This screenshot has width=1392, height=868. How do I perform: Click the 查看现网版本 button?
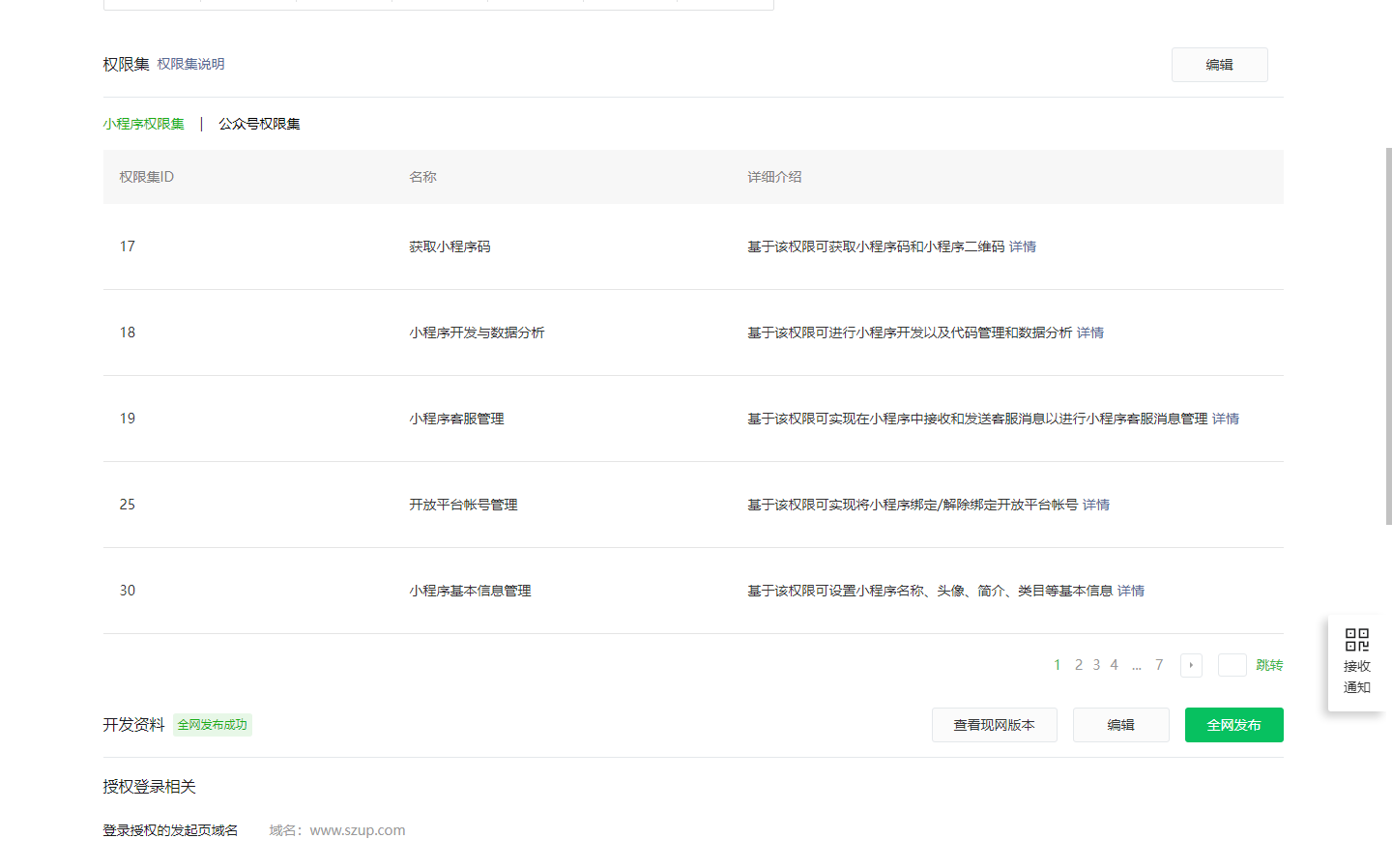(995, 725)
